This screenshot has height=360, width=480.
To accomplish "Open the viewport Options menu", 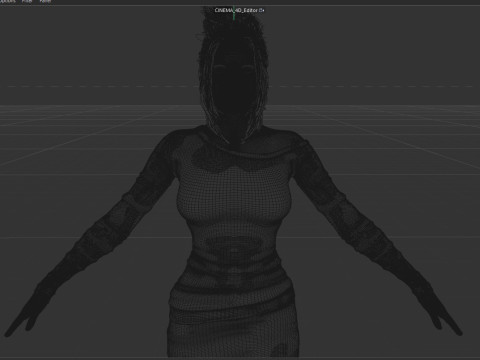I will [7, 1].
